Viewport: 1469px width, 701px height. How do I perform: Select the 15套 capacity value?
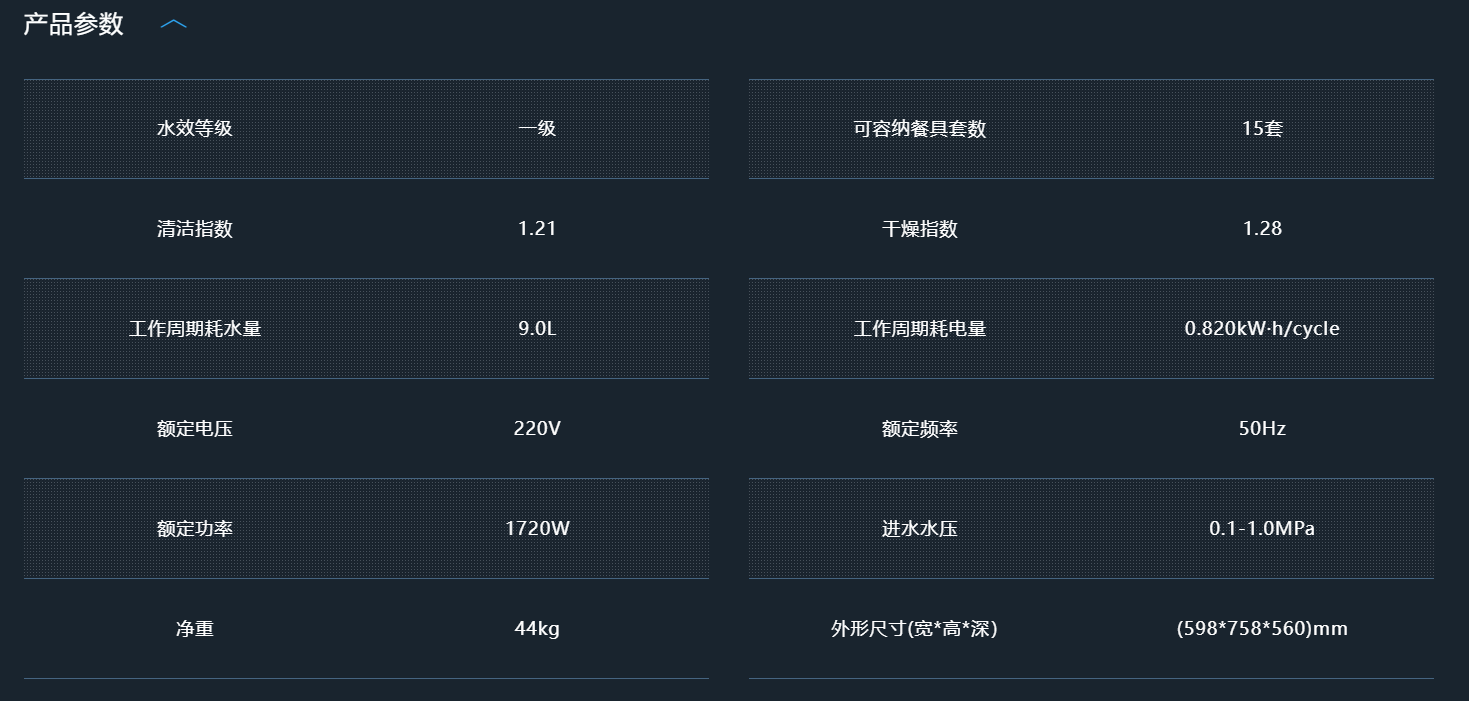point(1262,129)
